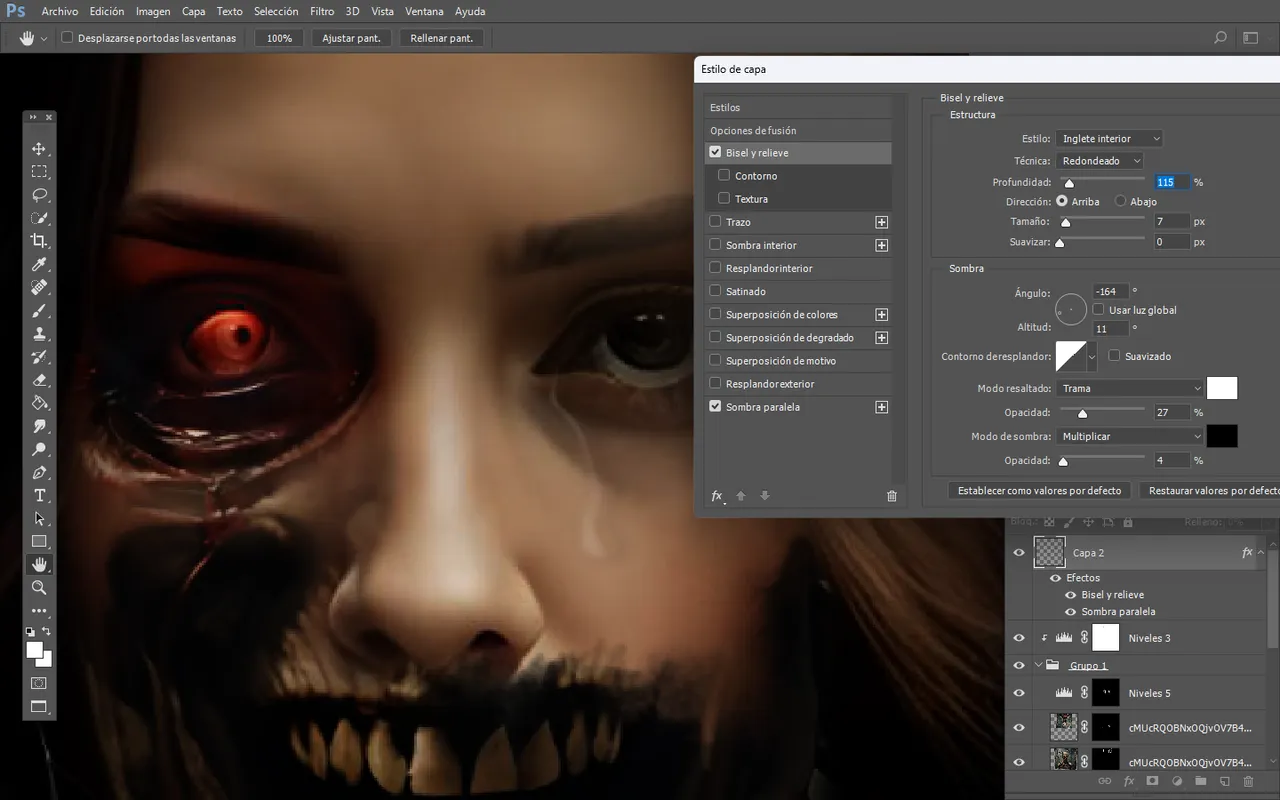
Task: Add a layer mask from the Layers panel
Action: pyautogui.click(x=1152, y=781)
